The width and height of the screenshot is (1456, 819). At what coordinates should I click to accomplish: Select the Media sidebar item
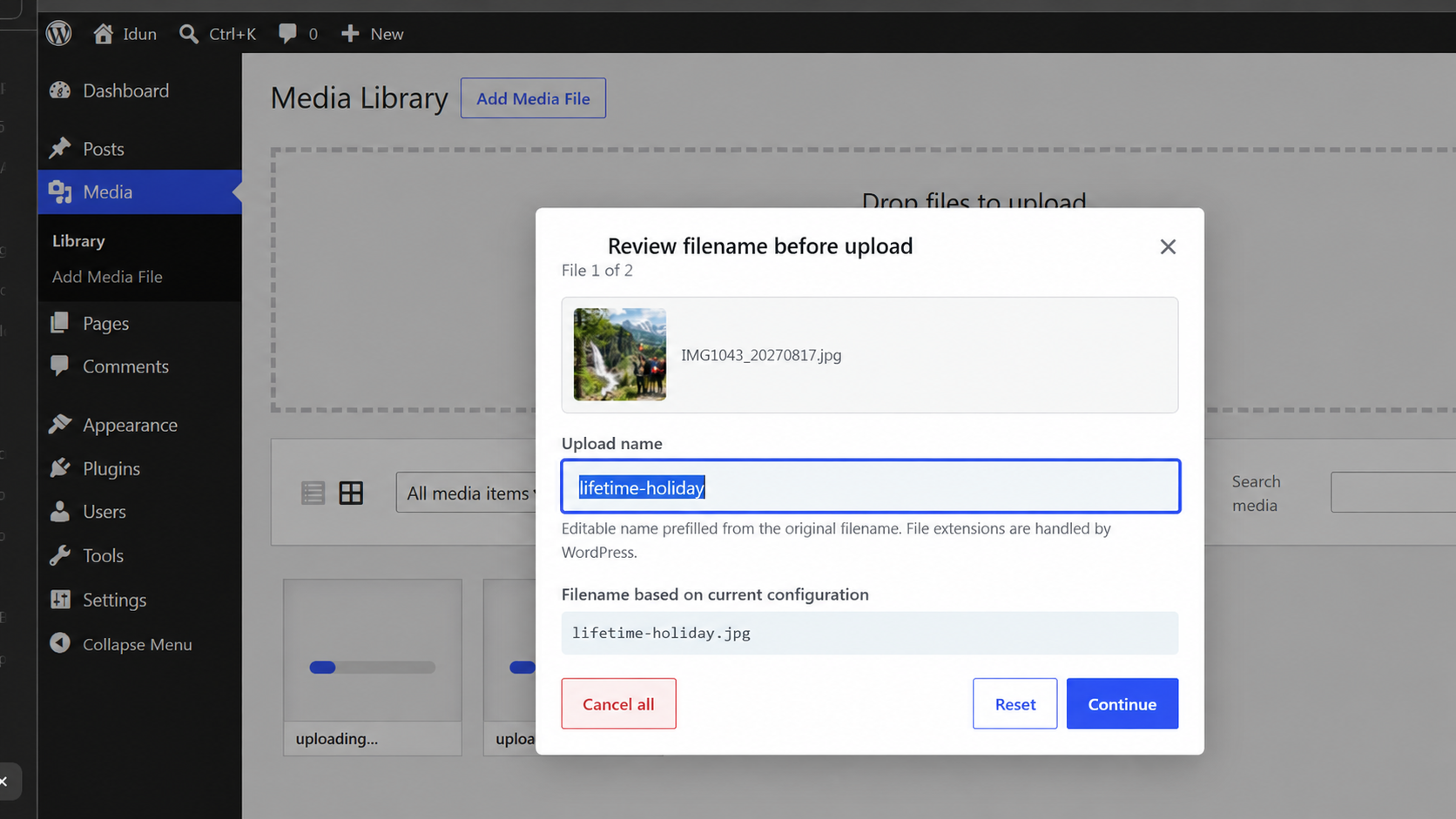point(139,192)
